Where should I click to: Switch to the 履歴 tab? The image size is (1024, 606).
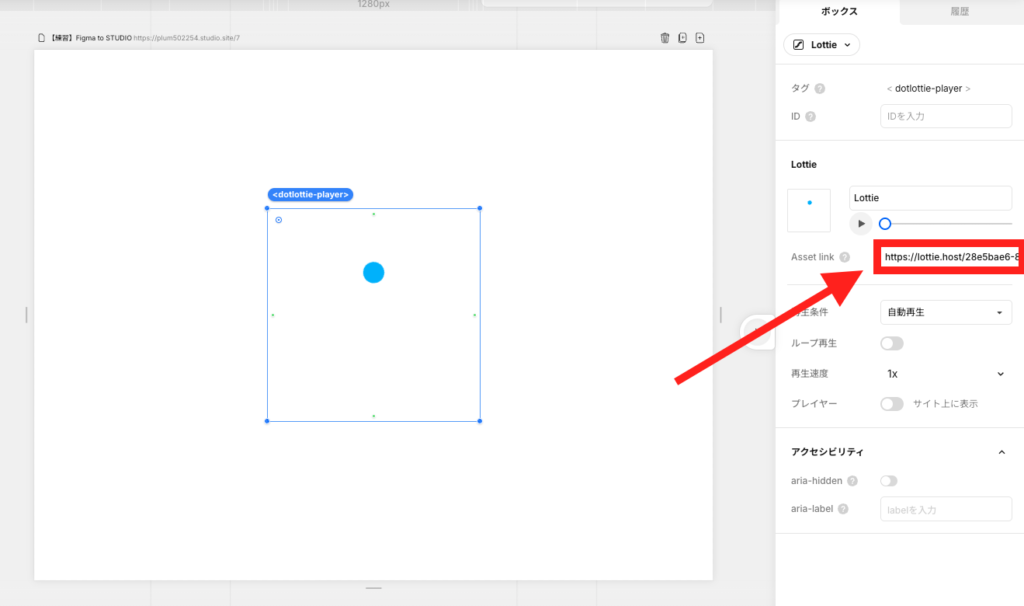pyautogui.click(x=959, y=12)
